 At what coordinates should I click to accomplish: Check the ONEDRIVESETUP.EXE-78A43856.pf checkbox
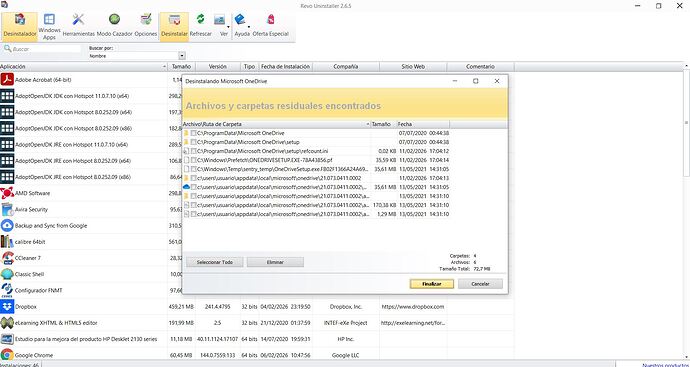click(x=194, y=160)
